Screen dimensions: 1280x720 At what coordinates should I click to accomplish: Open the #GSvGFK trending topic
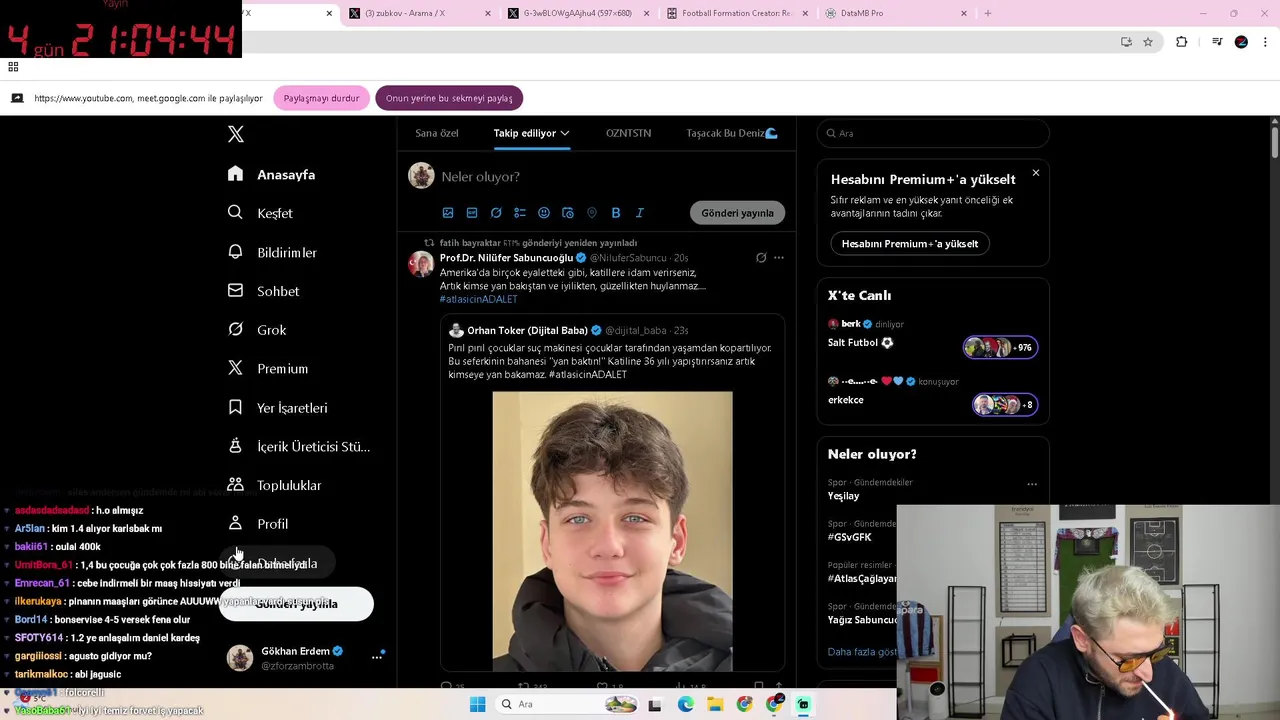tap(849, 537)
